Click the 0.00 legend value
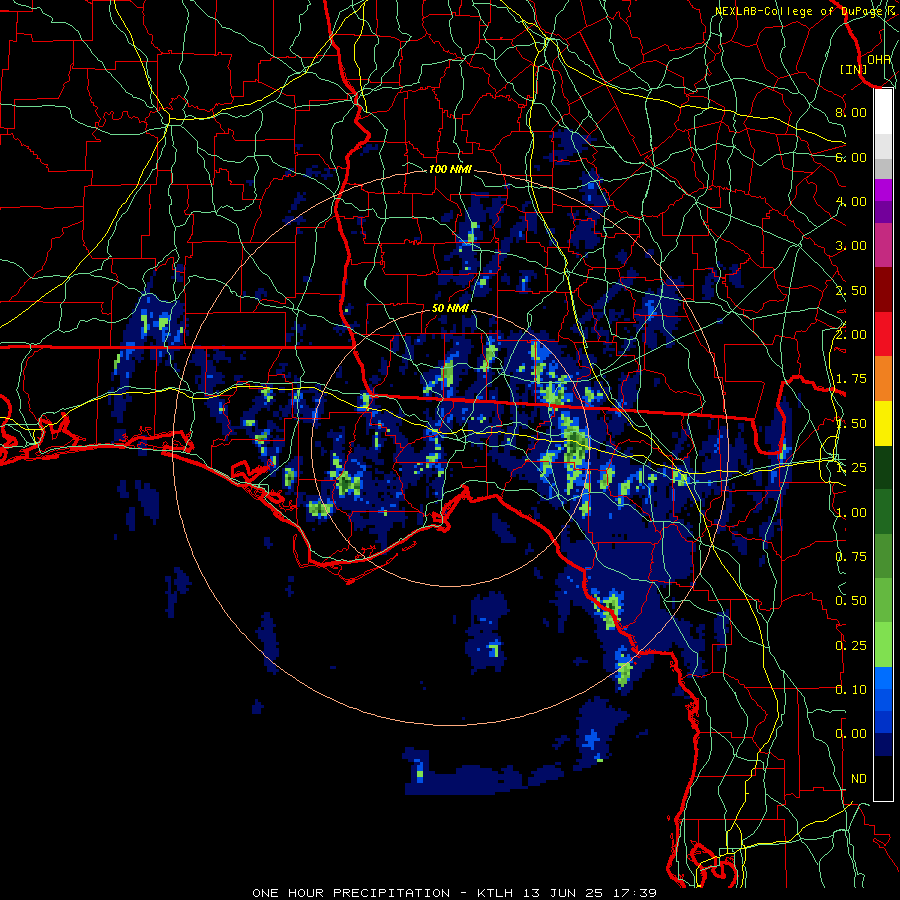The image size is (900, 900). click(851, 734)
